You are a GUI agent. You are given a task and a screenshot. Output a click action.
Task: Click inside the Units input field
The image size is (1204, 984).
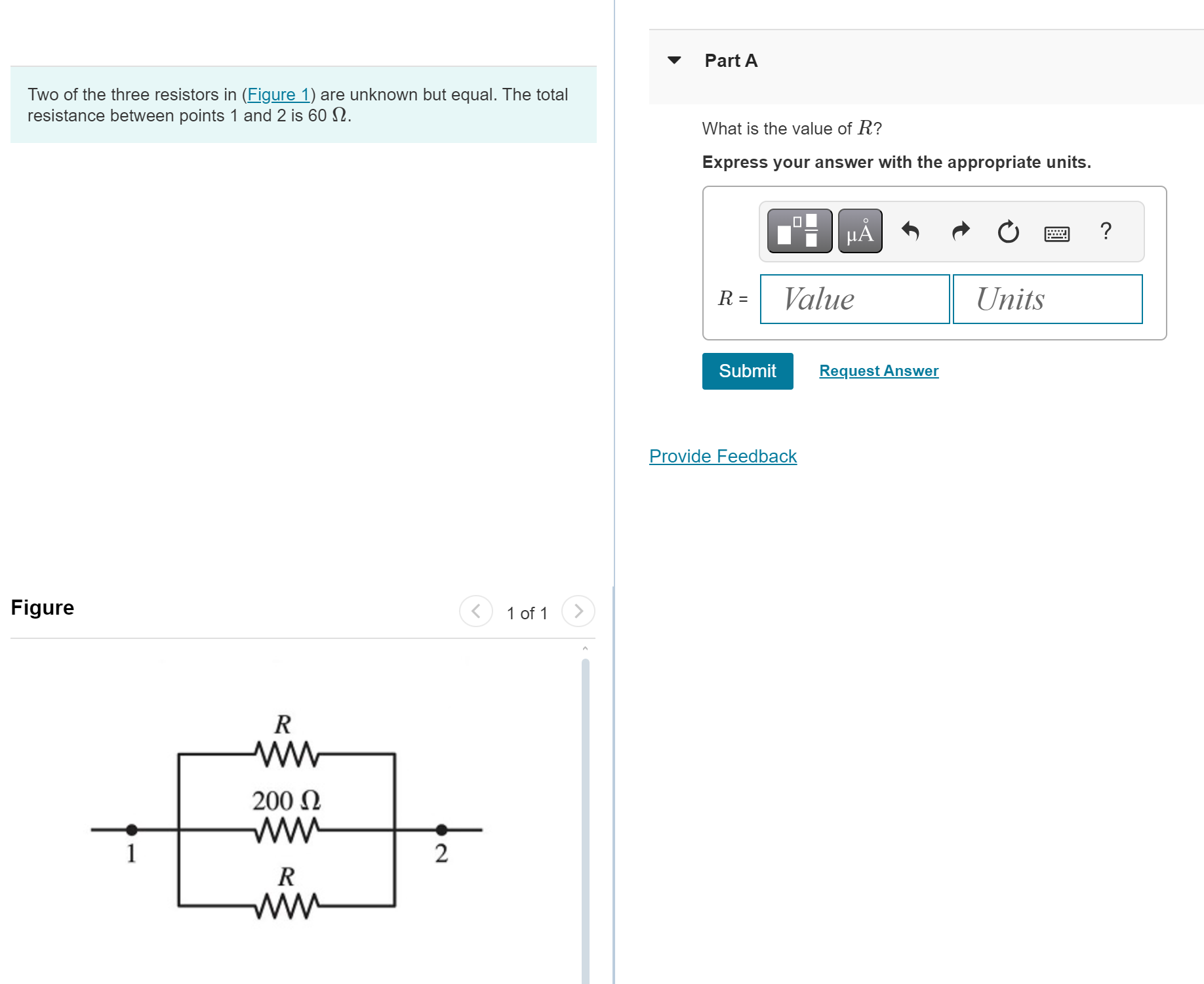pos(1047,299)
